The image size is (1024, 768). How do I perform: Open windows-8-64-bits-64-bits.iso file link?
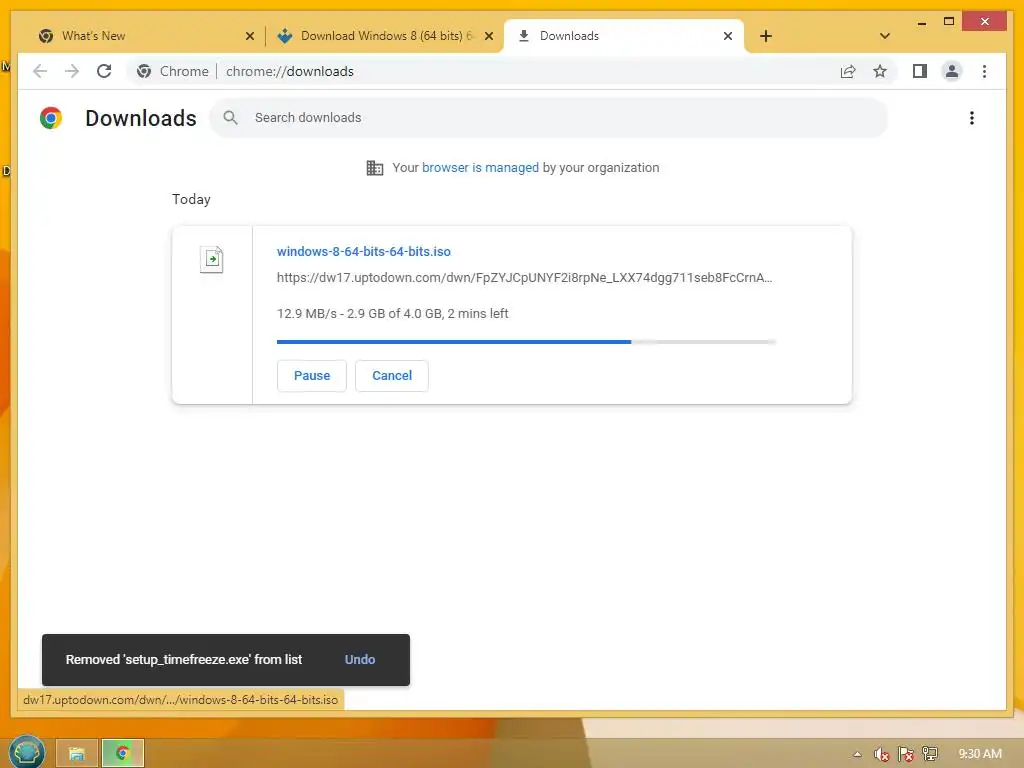click(364, 251)
